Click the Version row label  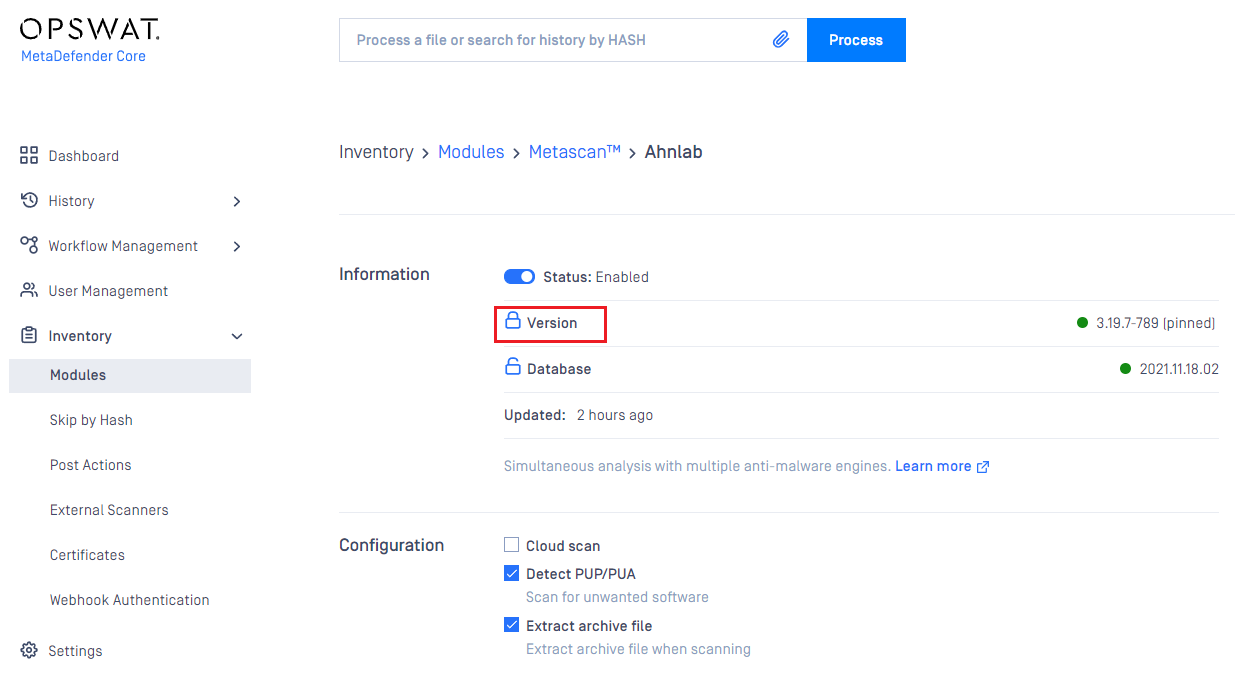(x=552, y=323)
